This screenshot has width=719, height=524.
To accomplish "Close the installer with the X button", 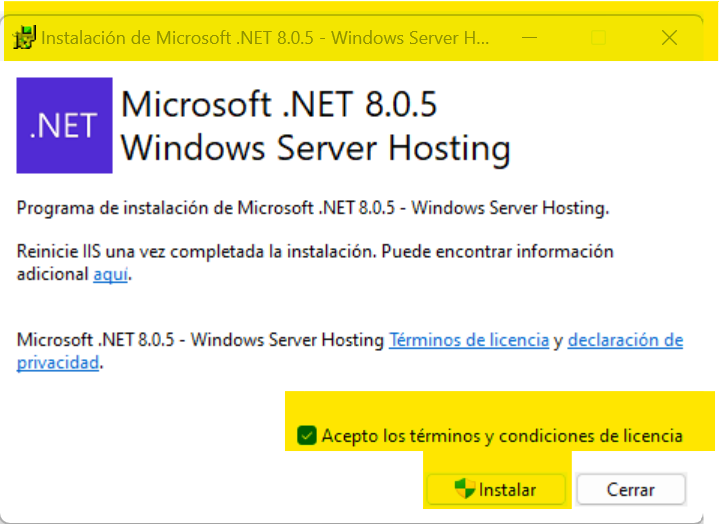I will click(x=669, y=38).
